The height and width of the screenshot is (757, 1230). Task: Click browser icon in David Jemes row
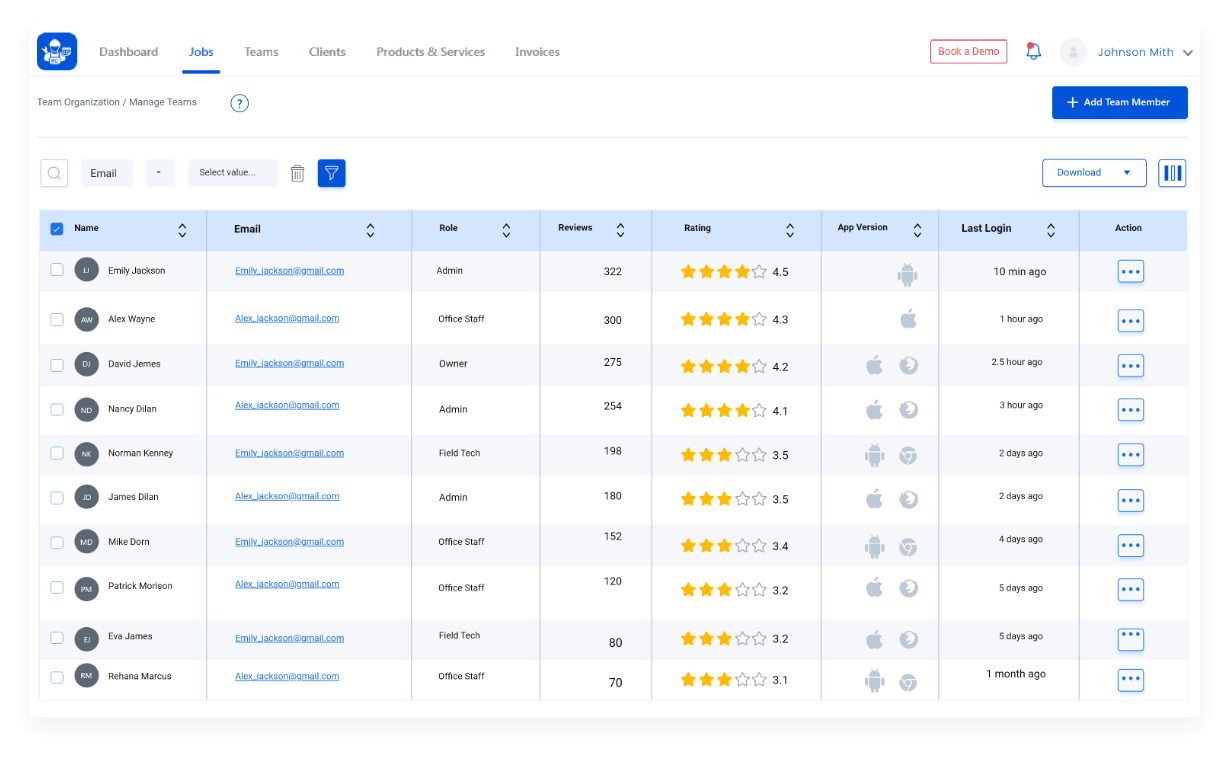click(908, 366)
